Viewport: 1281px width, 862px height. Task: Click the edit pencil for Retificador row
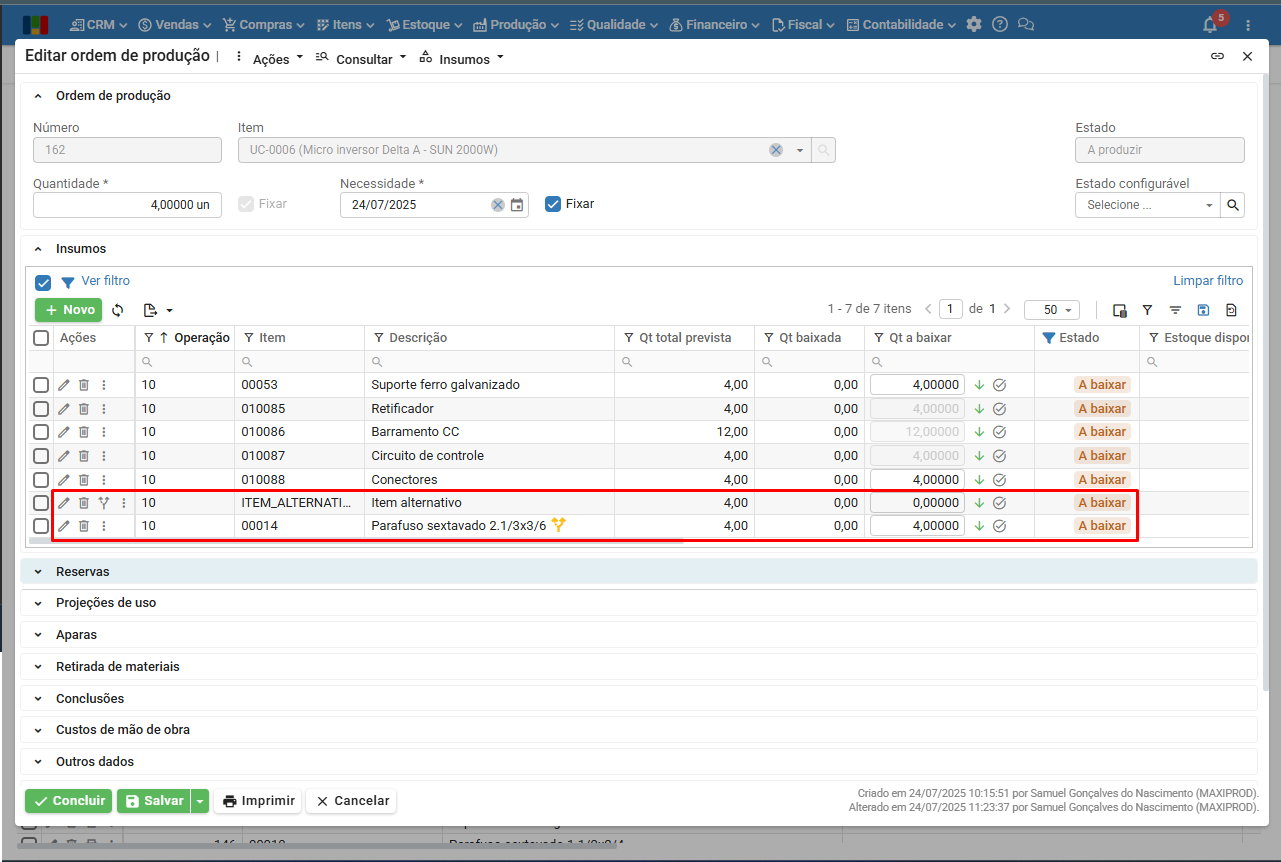64,408
